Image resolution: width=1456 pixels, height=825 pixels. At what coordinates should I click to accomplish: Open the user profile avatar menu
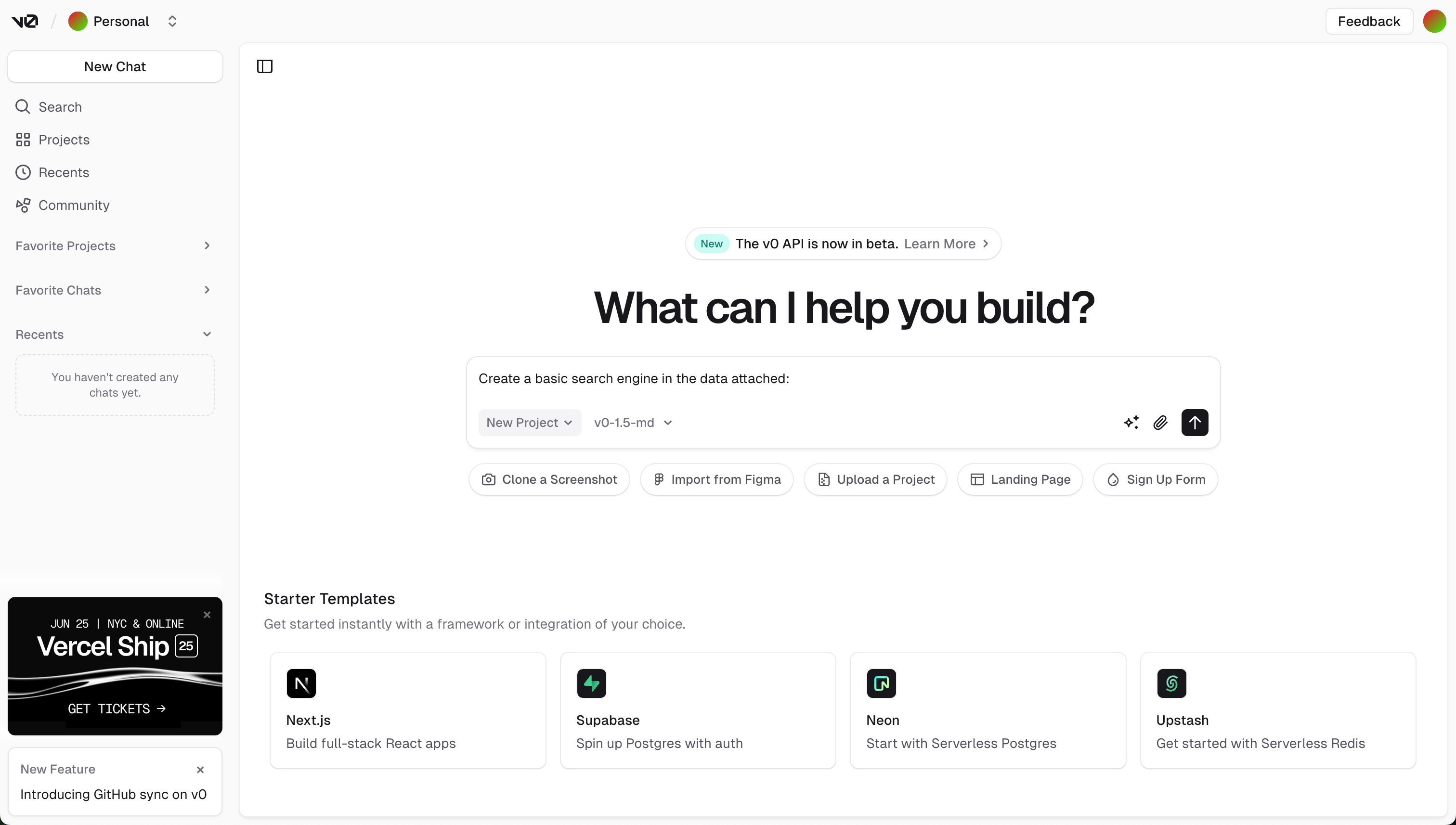tap(1434, 22)
